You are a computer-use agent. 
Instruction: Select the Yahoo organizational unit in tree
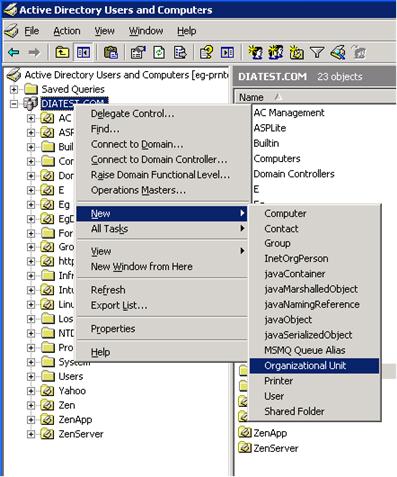[x=72, y=391]
